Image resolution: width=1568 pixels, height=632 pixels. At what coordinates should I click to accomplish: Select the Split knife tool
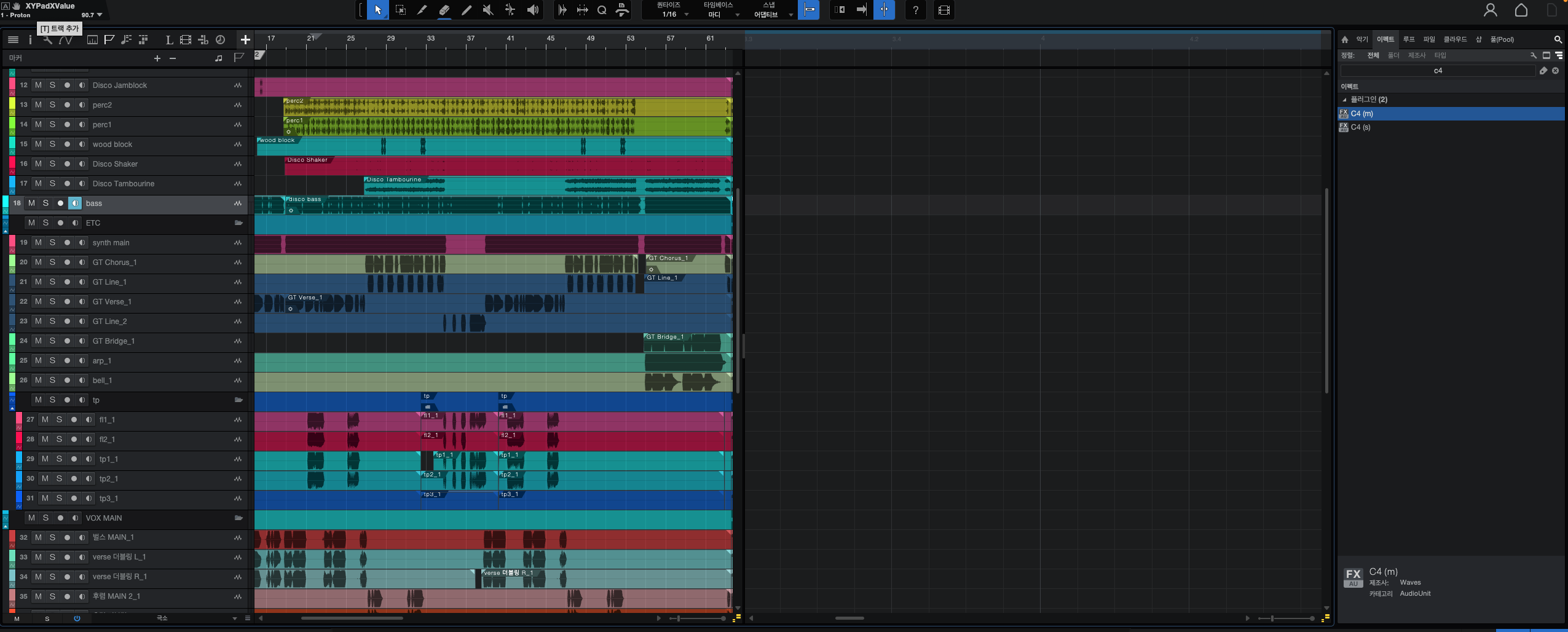pos(422,10)
